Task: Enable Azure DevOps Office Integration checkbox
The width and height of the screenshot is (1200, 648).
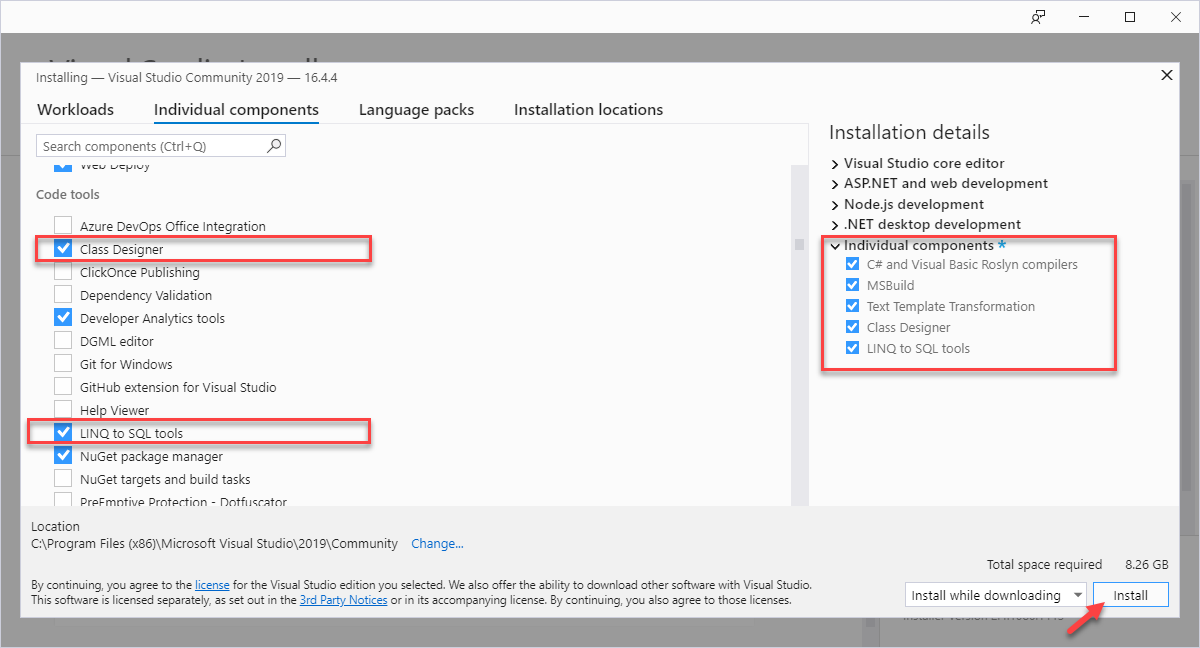Action: 63,226
